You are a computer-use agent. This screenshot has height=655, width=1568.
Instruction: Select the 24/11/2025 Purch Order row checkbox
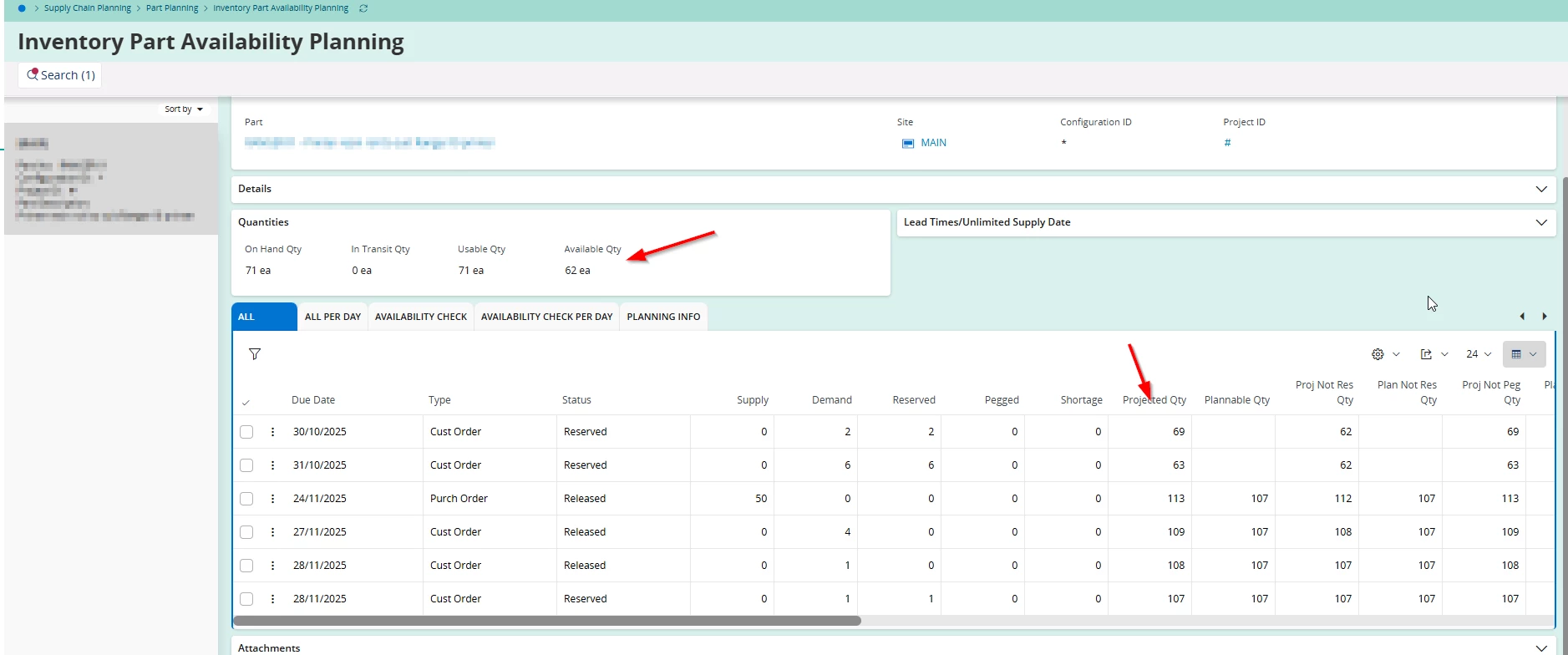tap(246, 499)
